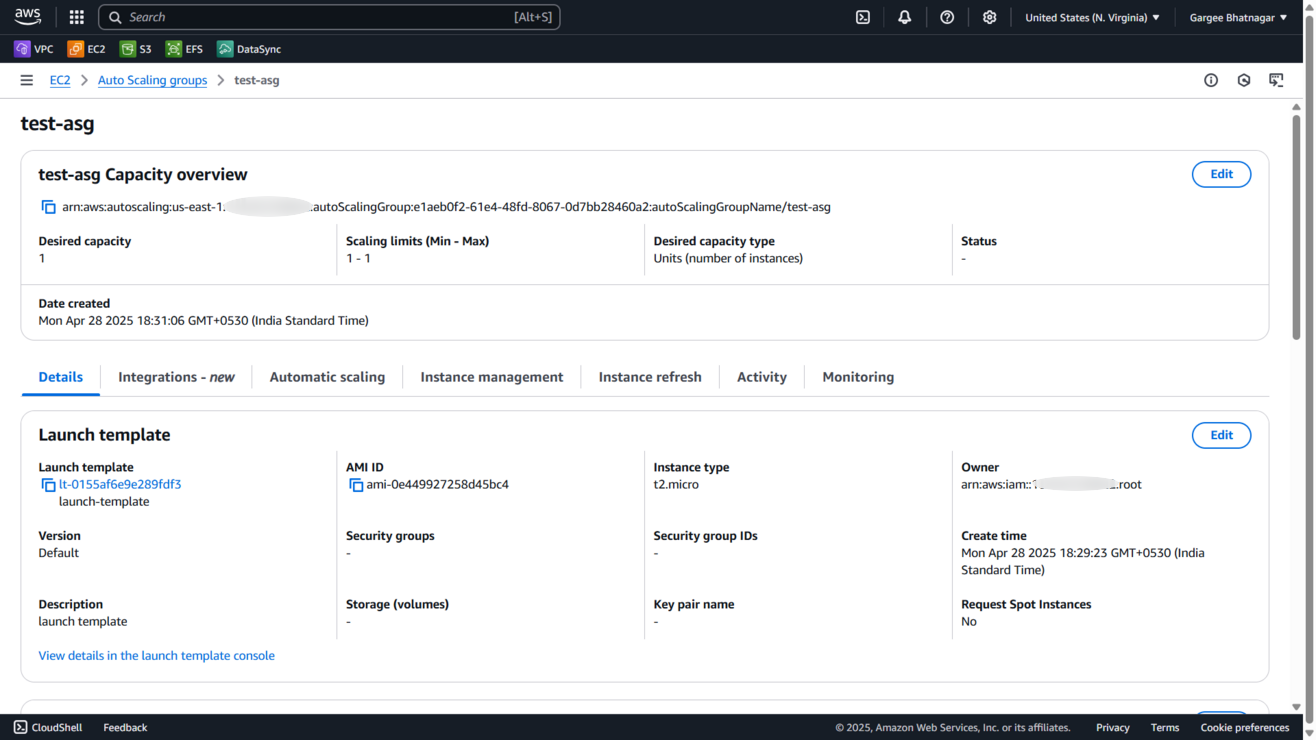Launch CloudShell from top bar icon
Image resolution: width=1316 pixels, height=740 pixels.
(863, 17)
